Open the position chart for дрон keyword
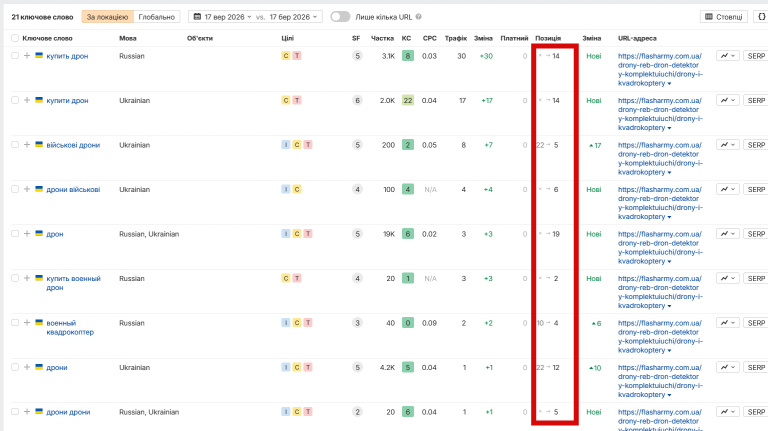 tap(727, 234)
